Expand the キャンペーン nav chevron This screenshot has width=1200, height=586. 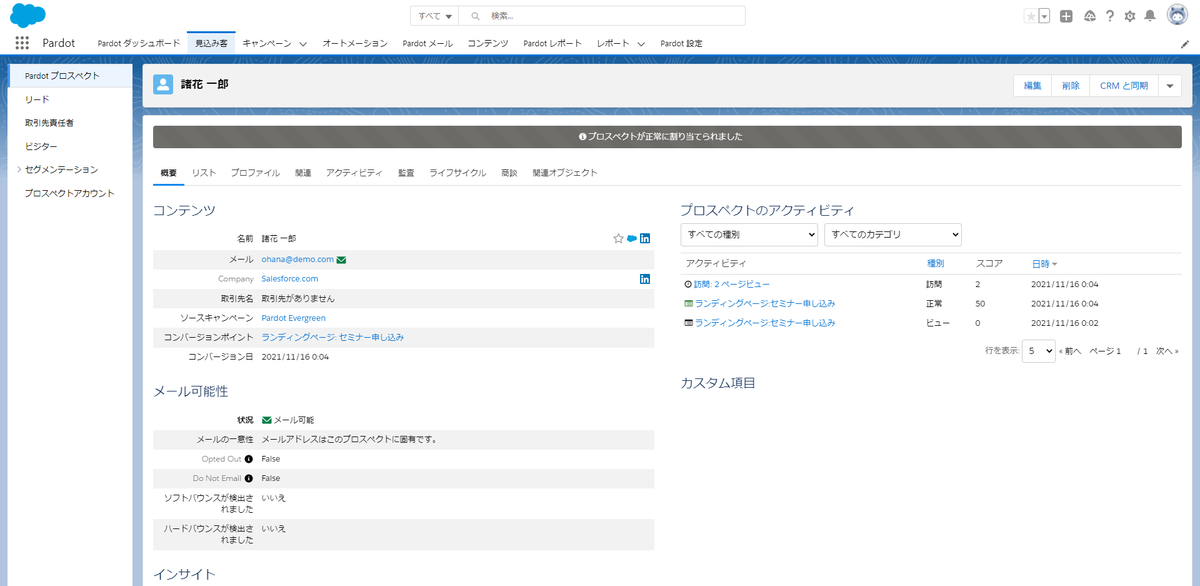click(x=301, y=44)
